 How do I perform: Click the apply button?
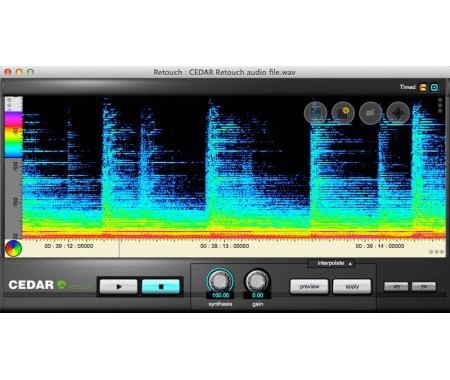pos(352,287)
